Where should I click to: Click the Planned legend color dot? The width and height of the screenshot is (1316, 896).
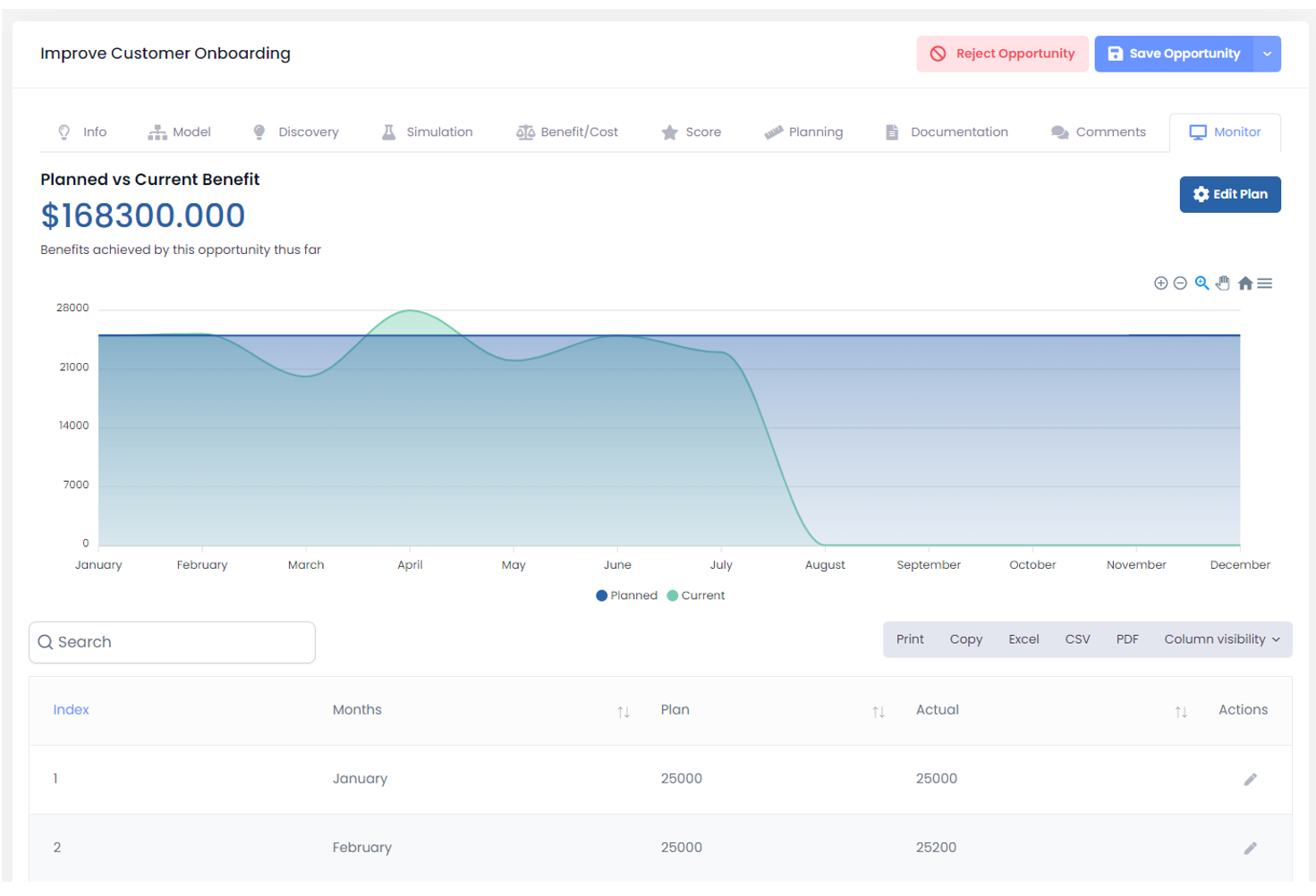pyautogui.click(x=602, y=596)
